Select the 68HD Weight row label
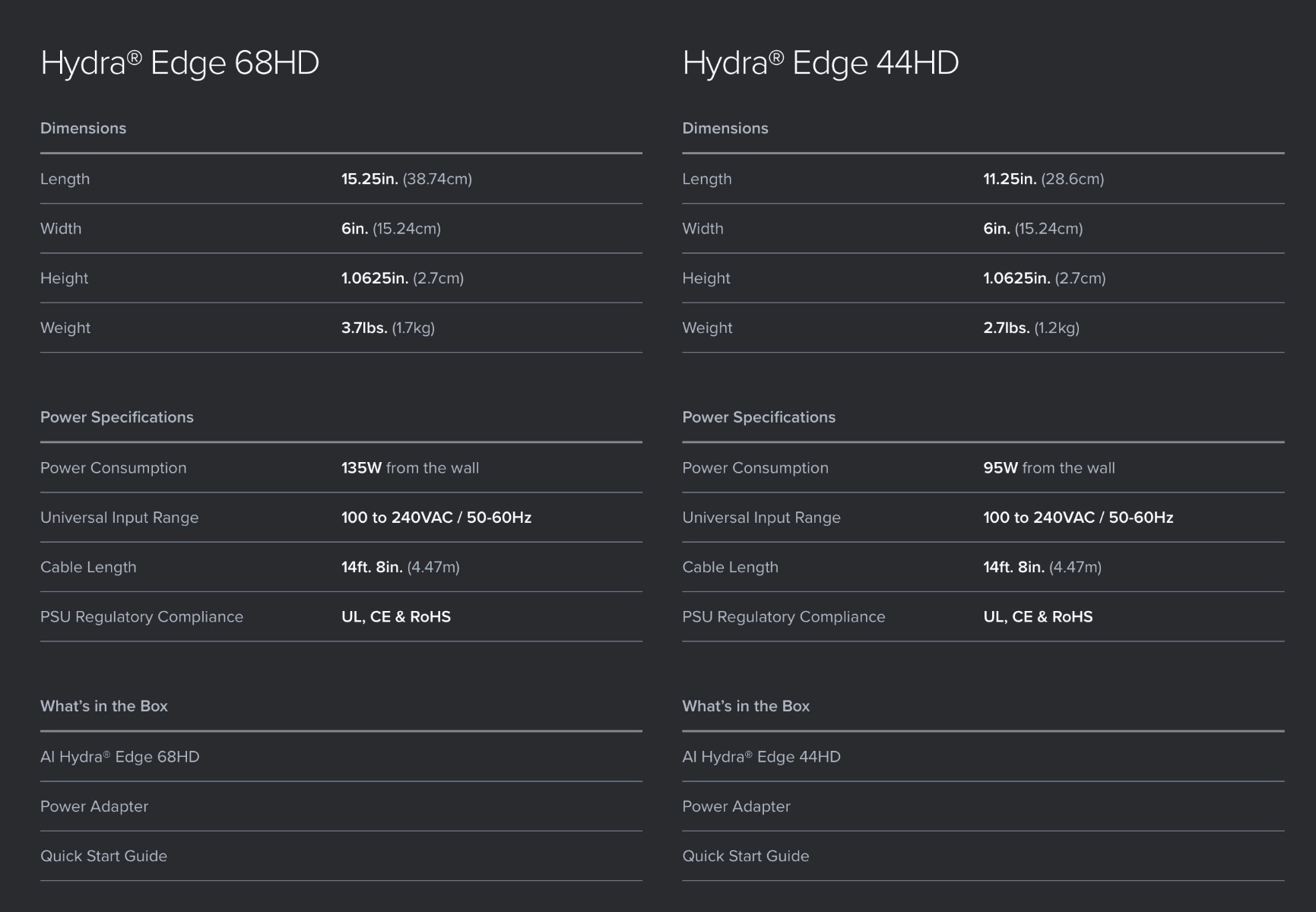 click(x=65, y=328)
